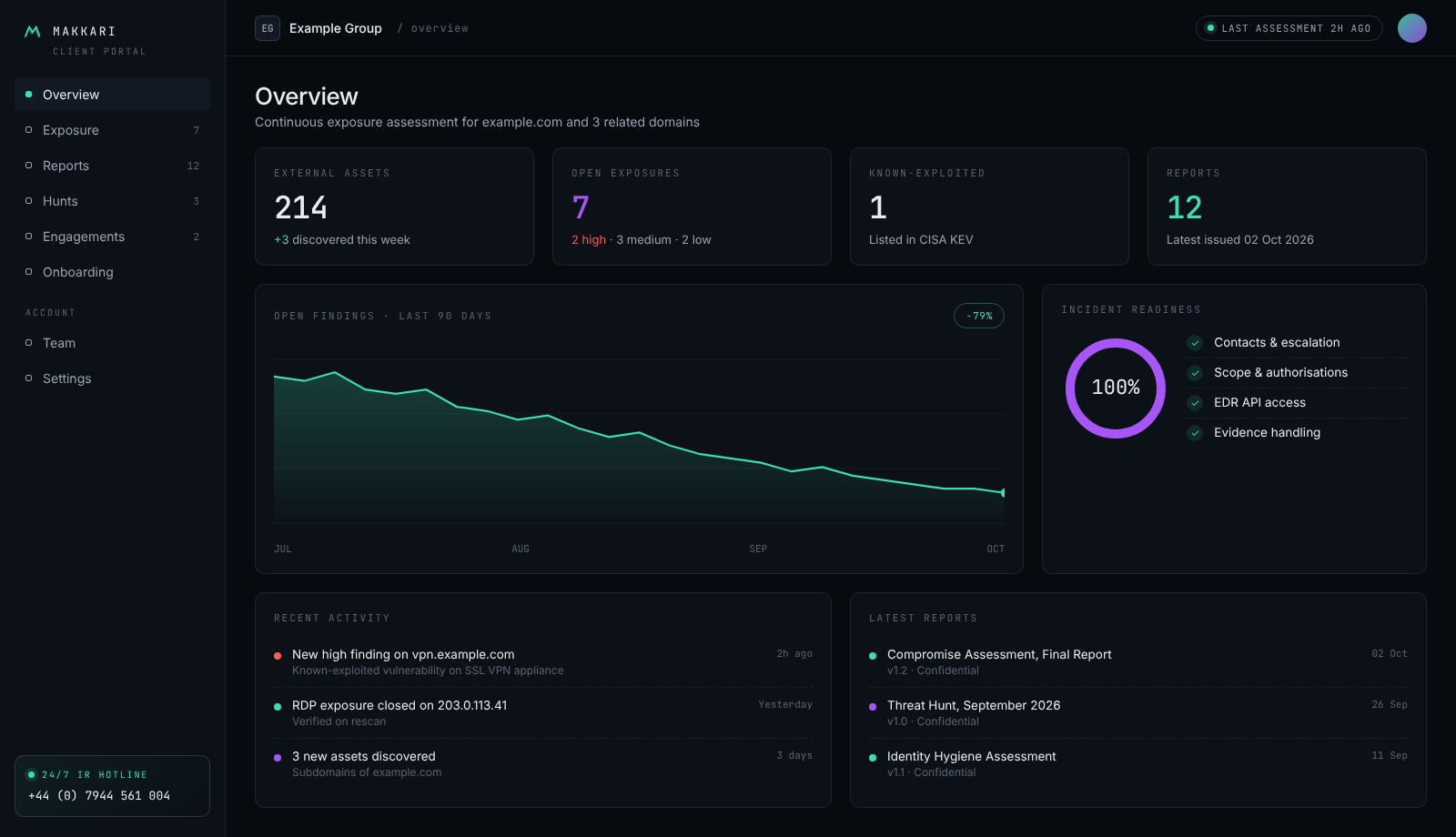Click EDR API access readiness item
This screenshot has height=837, width=1456.
pos(1297,403)
